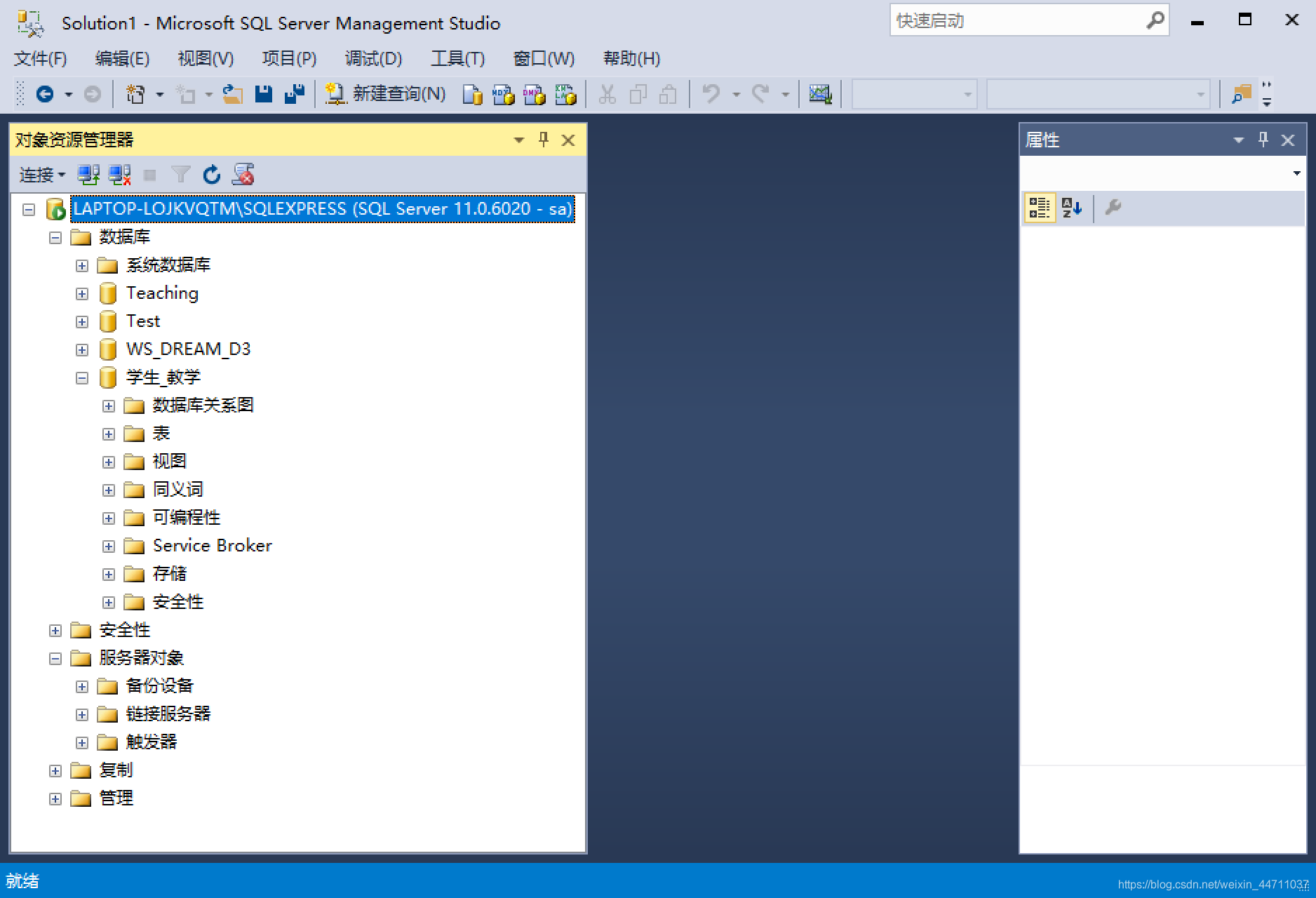Open the 编辑(E) menu

(123, 58)
